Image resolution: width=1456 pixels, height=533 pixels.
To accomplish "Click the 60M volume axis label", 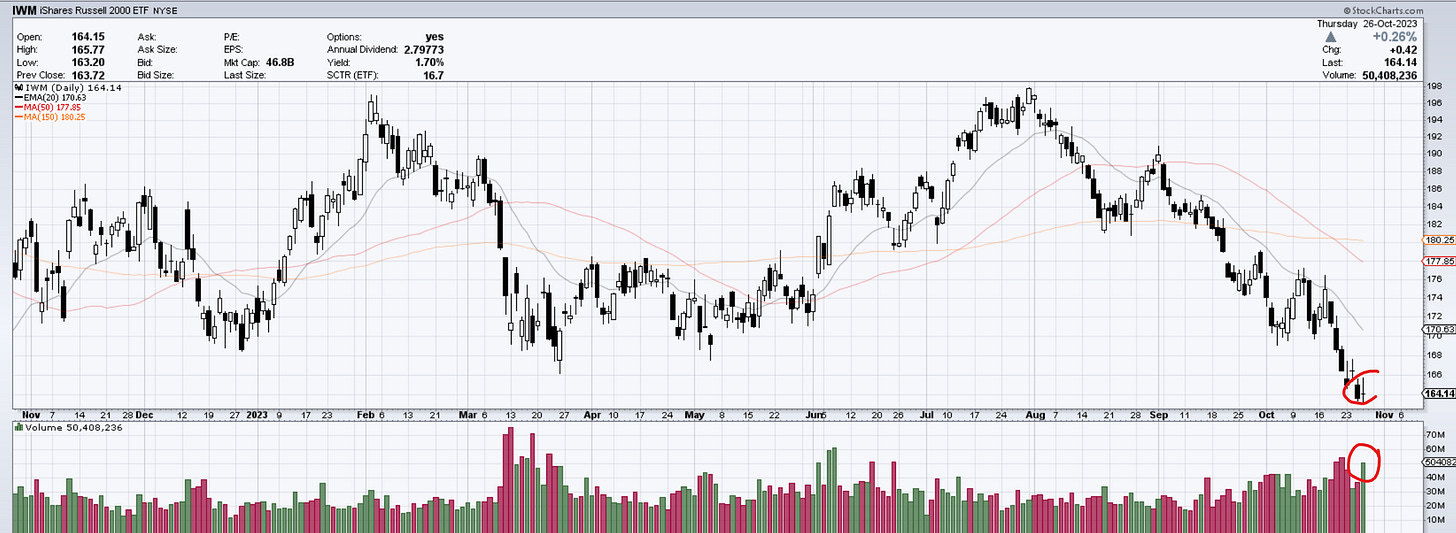I will (1435, 450).
